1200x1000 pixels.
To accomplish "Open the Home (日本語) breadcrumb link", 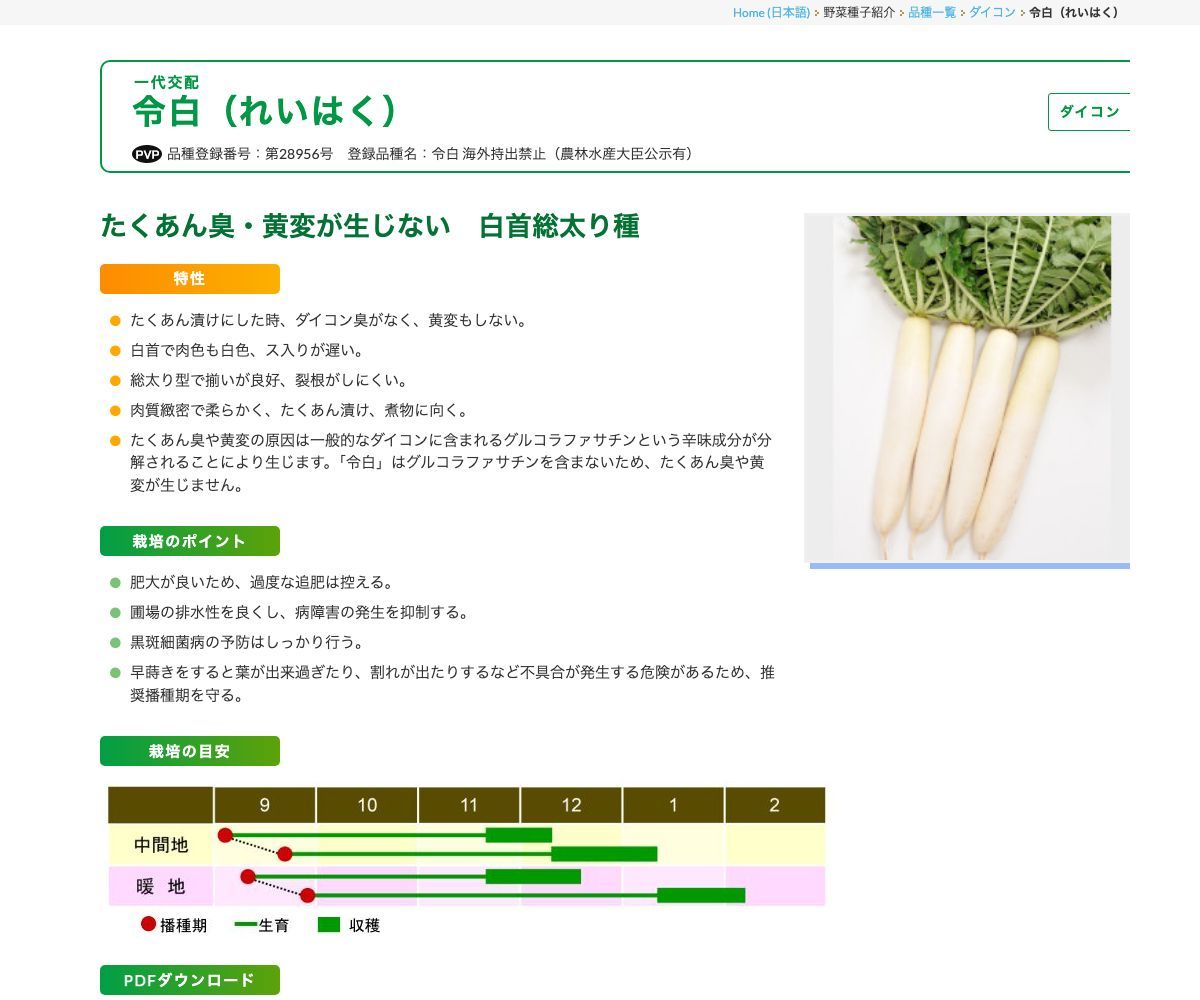I will tap(770, 13).
